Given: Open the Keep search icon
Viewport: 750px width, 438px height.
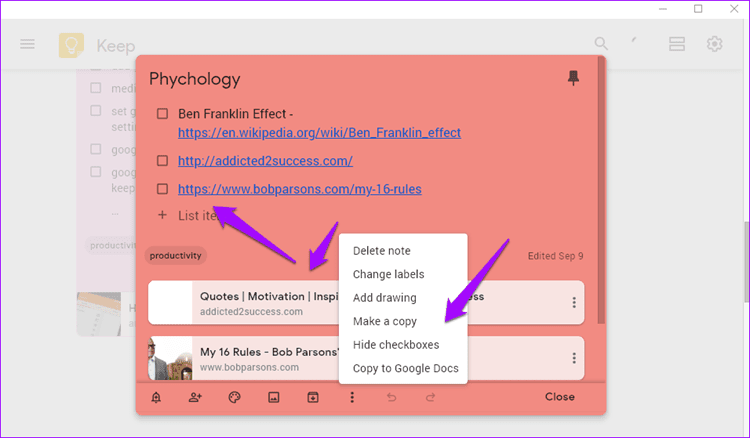Looking at the screenshot, I should 601,44.
